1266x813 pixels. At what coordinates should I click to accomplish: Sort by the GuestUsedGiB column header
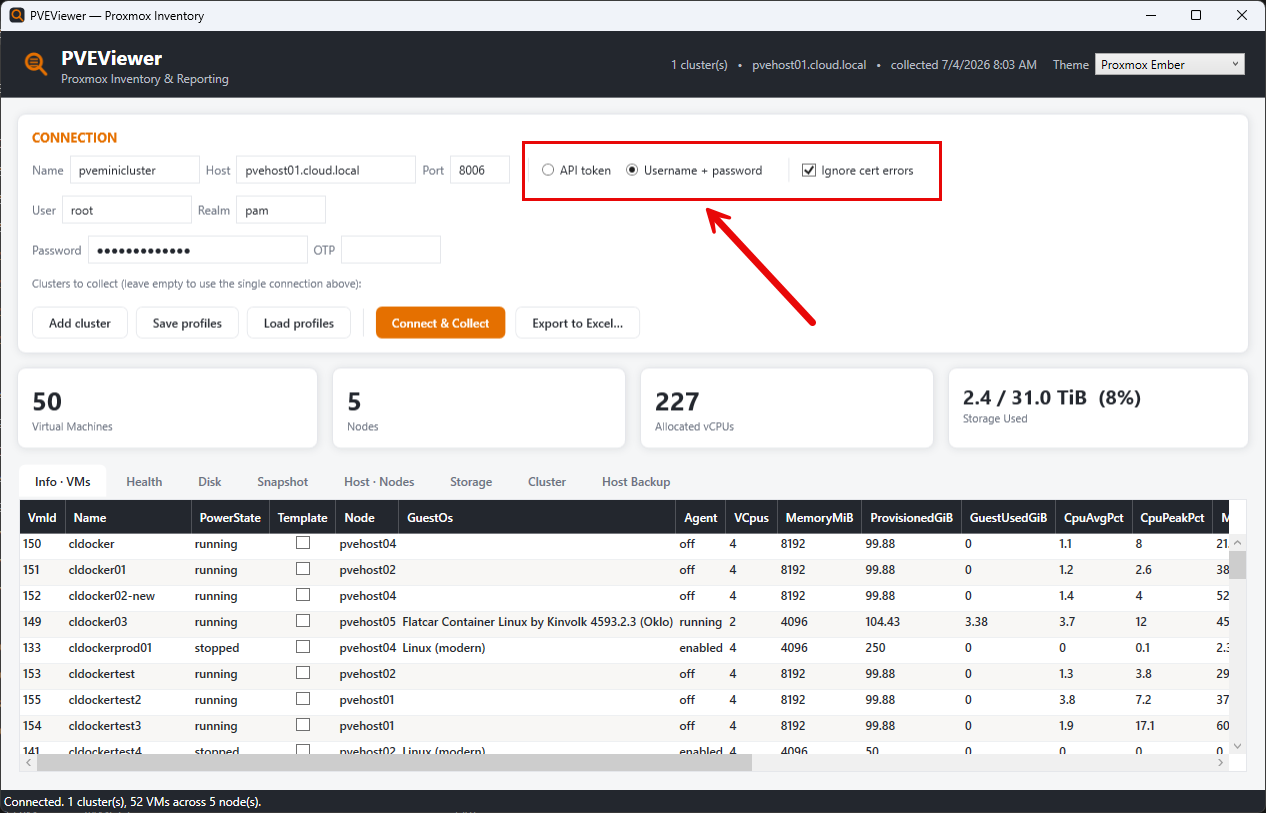tap(1008, 517)
